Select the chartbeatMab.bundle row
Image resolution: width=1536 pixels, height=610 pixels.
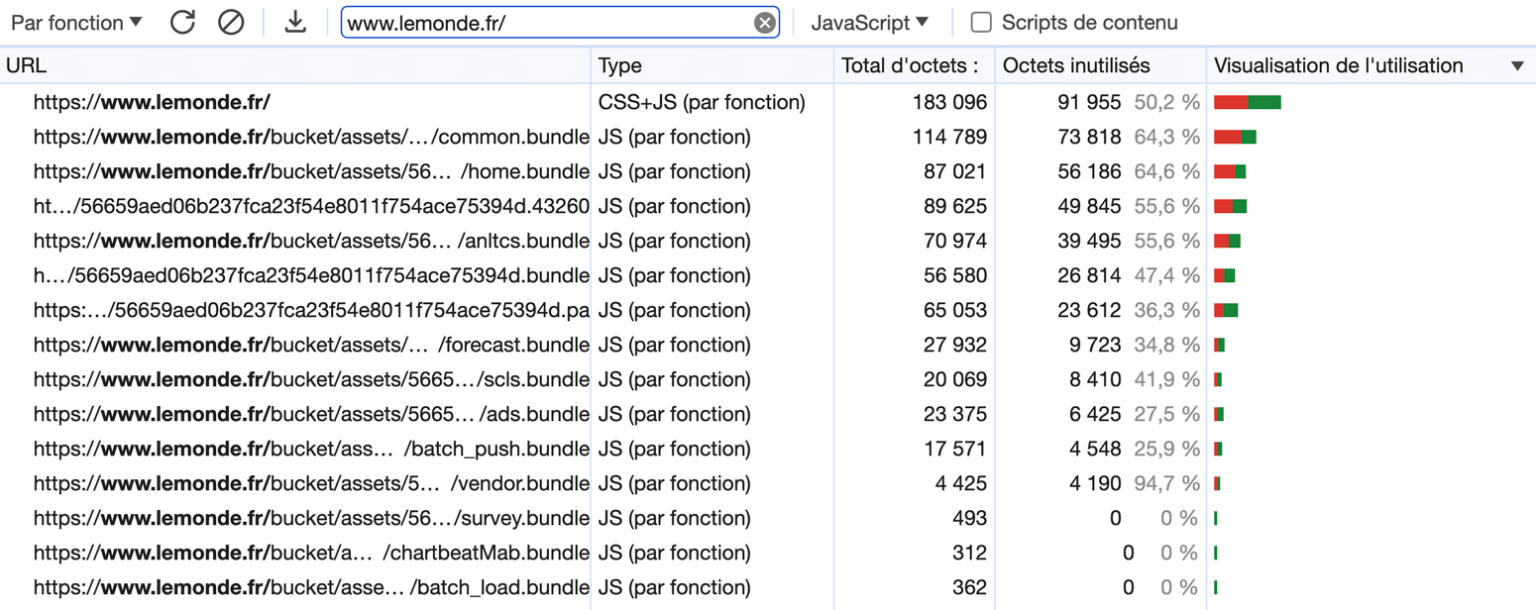coord(768,553)
